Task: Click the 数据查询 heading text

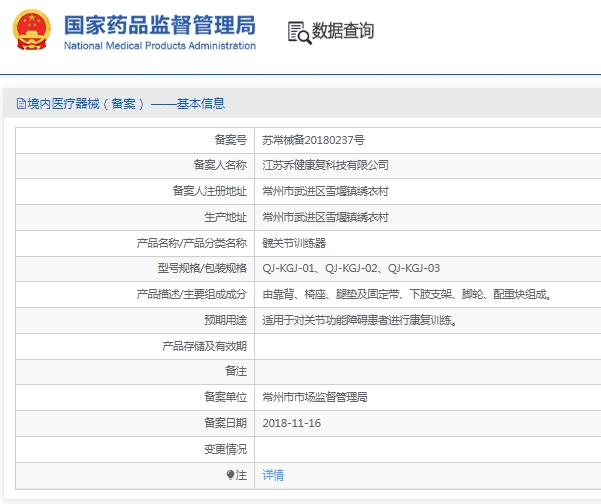Action: click(x=343, y=31)
